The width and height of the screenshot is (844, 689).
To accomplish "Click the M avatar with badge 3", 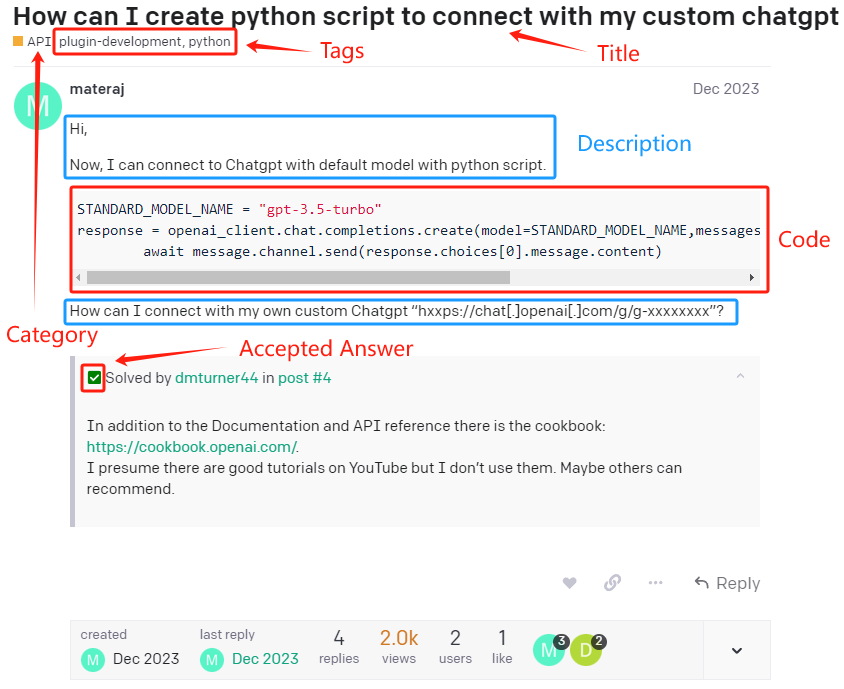I will coord(548,650).
